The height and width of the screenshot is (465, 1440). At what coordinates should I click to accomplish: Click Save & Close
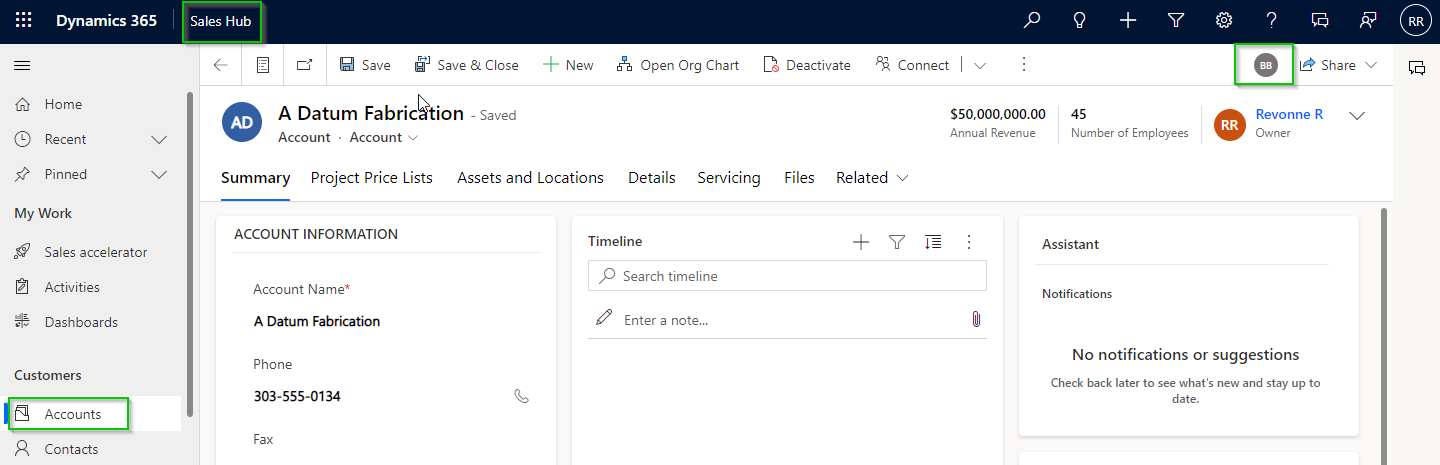[x=467, y=65]
